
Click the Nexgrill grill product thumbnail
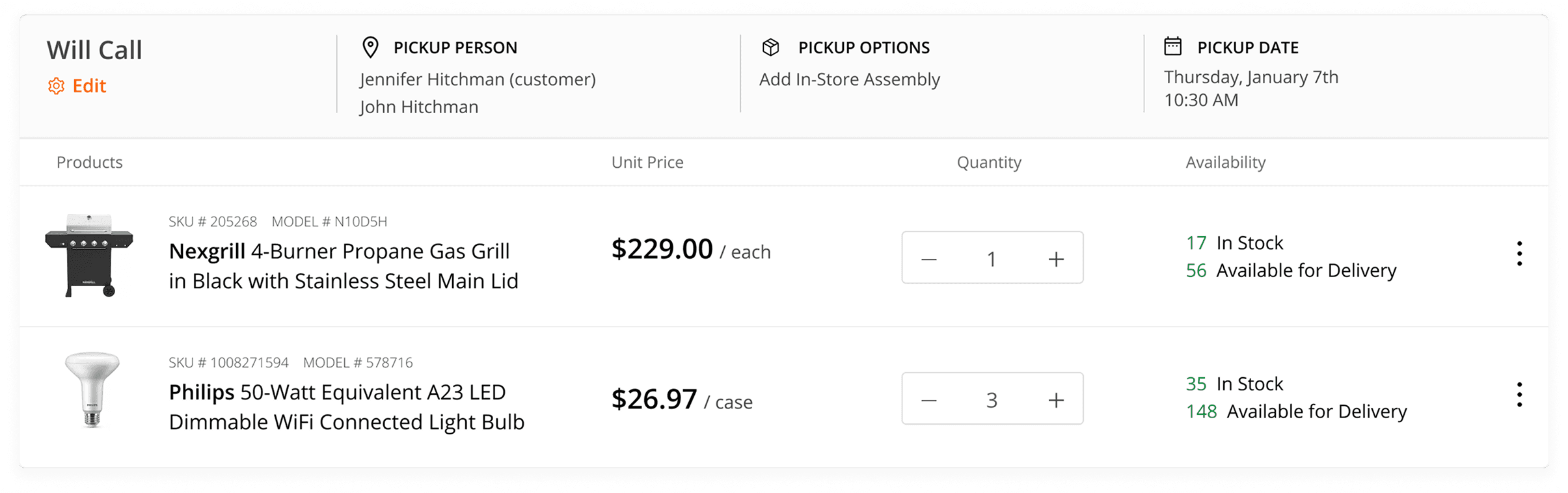click(x=90, y=255)
